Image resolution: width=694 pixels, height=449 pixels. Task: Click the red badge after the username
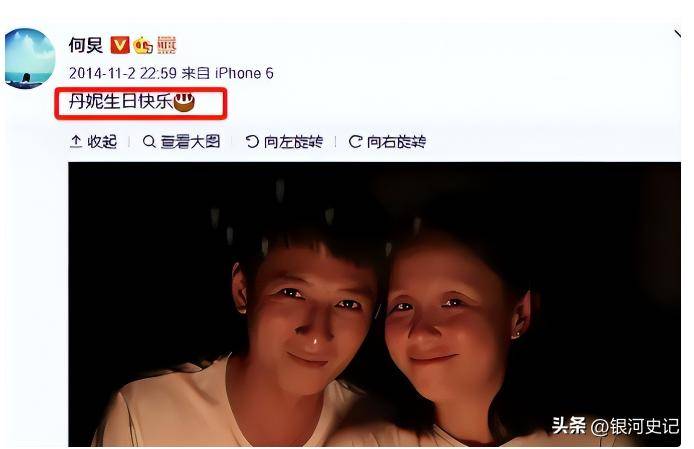(167, 45)
